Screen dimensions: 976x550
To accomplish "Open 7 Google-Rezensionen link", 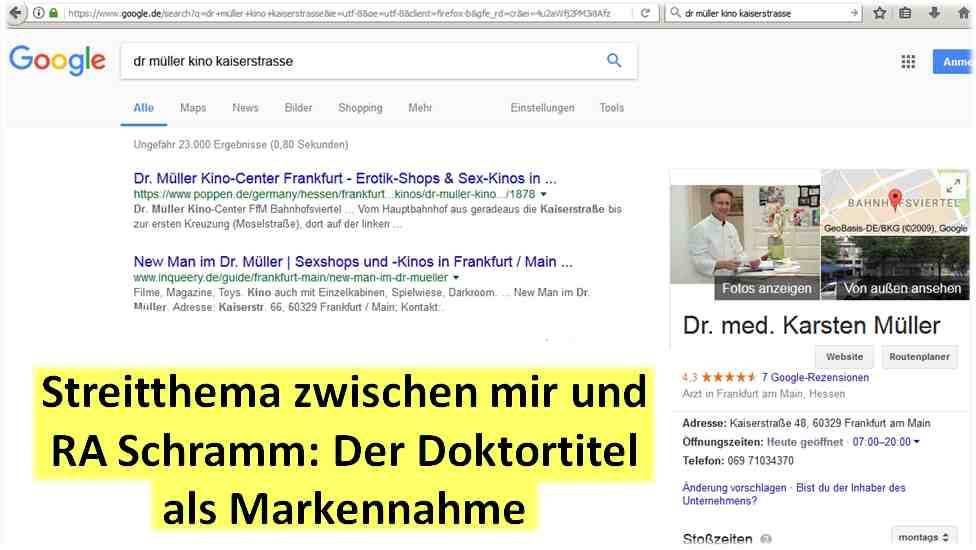I will pyautogui.click(x=815, y=377).
